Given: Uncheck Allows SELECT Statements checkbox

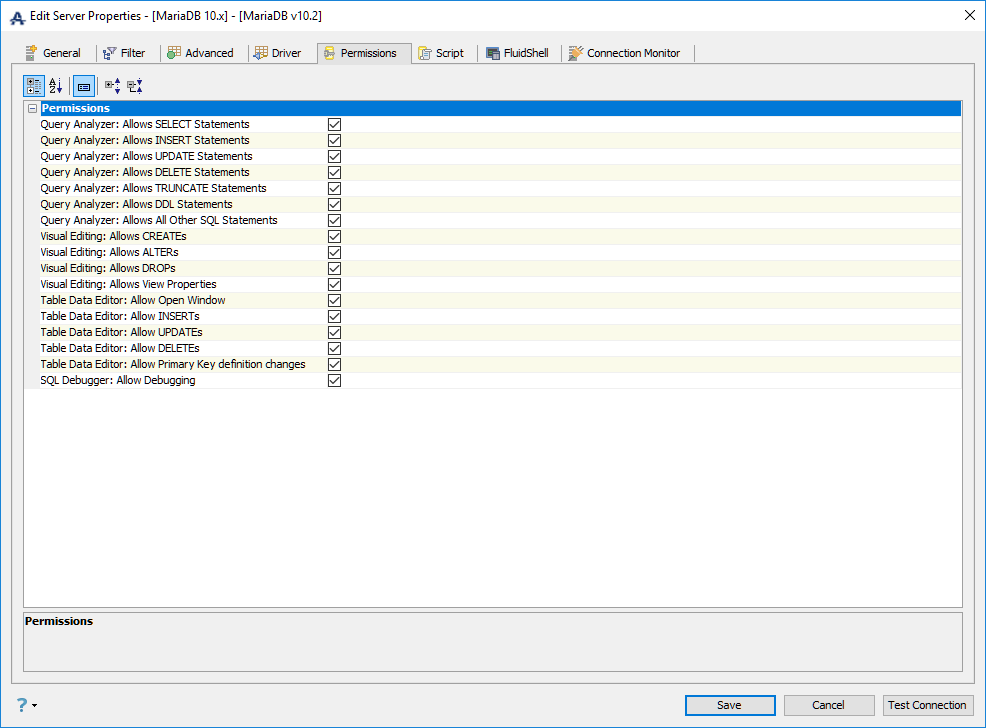Looking at the screenshot, I should click(335, 124).
